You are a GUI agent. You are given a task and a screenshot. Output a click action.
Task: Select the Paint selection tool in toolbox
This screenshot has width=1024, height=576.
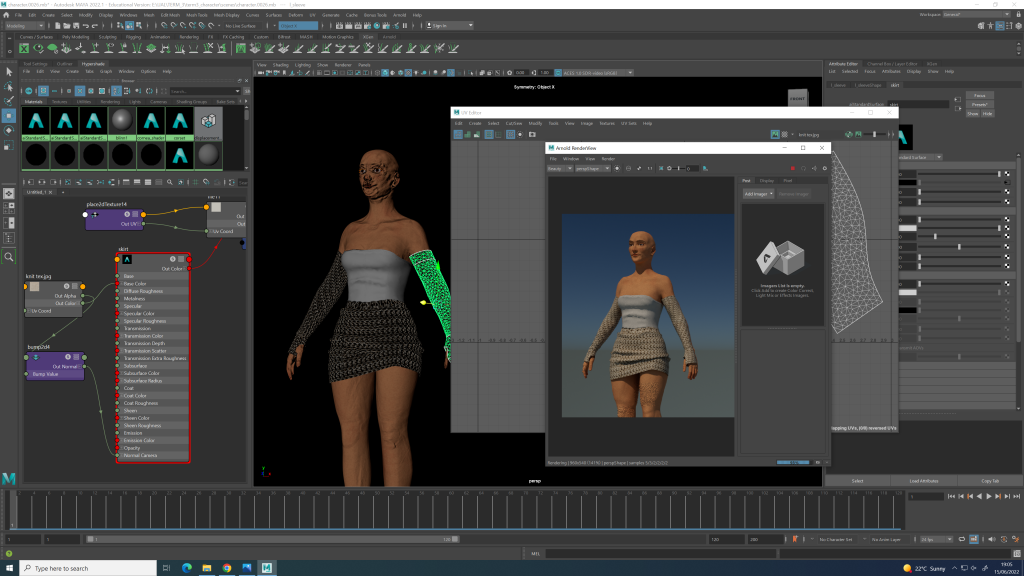pyautogui.click(x=9, y=101)
